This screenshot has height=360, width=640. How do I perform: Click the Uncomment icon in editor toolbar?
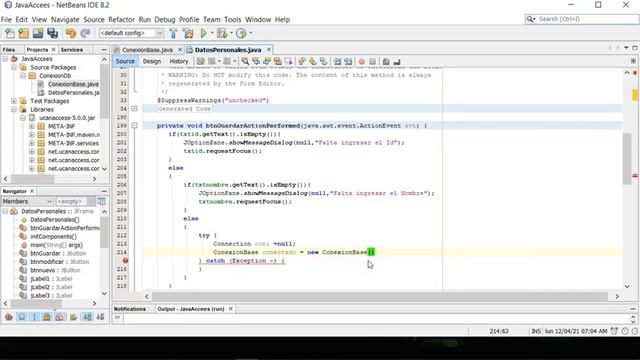click(397, 61)
